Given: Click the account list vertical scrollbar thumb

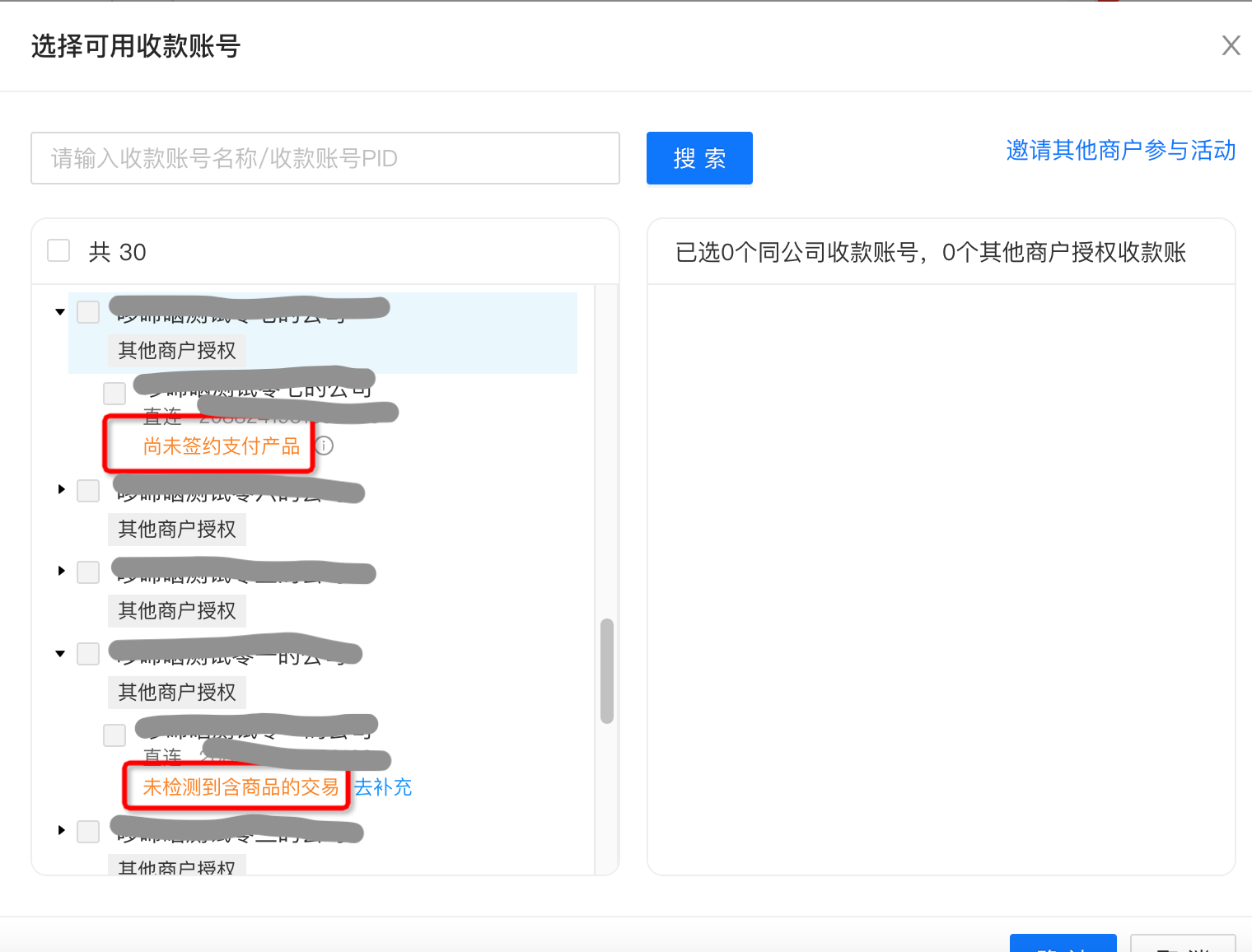Looking at the screenshot, I should click(x=607, y=670).
